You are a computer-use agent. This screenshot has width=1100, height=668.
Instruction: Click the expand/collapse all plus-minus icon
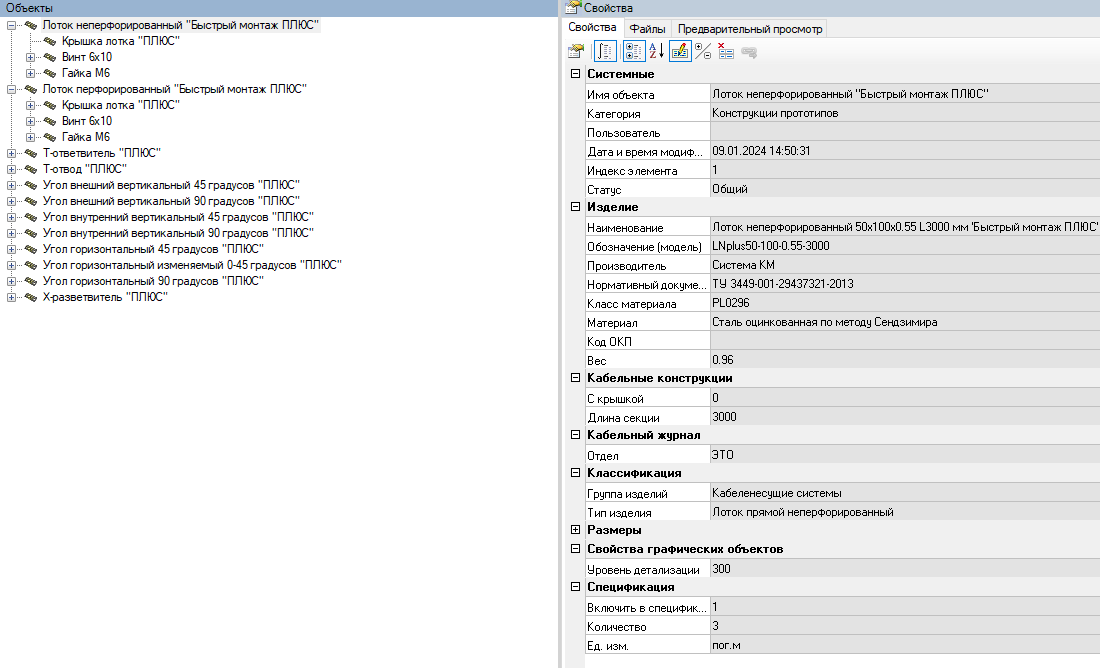click(x=703, y=51)
